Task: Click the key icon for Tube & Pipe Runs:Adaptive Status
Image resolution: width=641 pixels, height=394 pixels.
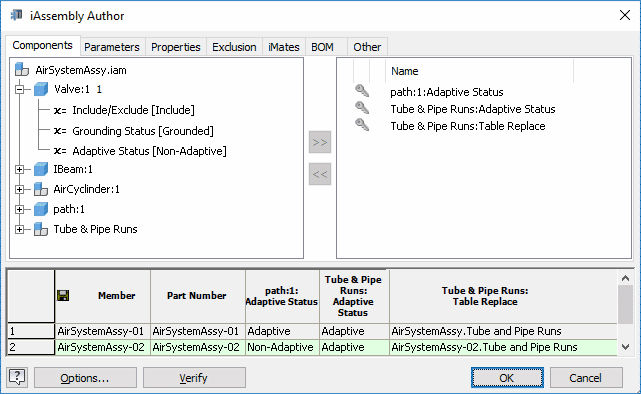Action: (x=362, y=108)
